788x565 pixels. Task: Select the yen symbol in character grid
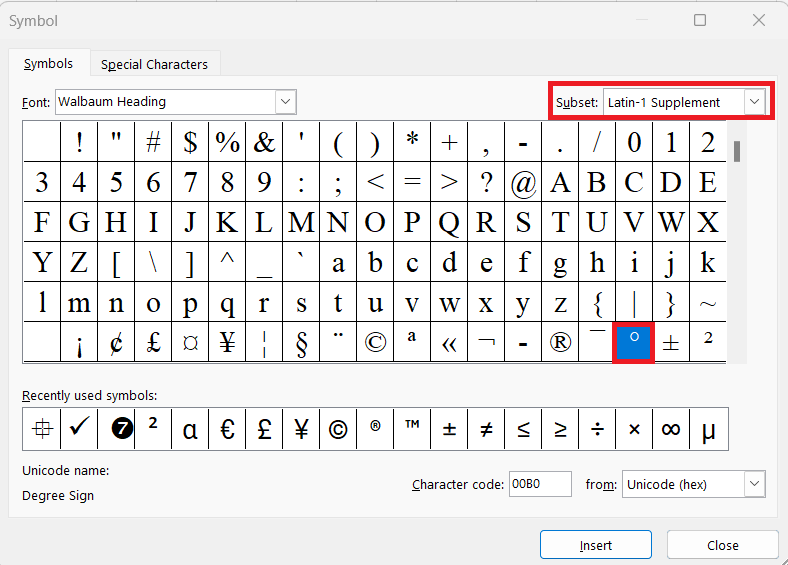[x=227, y=342]
